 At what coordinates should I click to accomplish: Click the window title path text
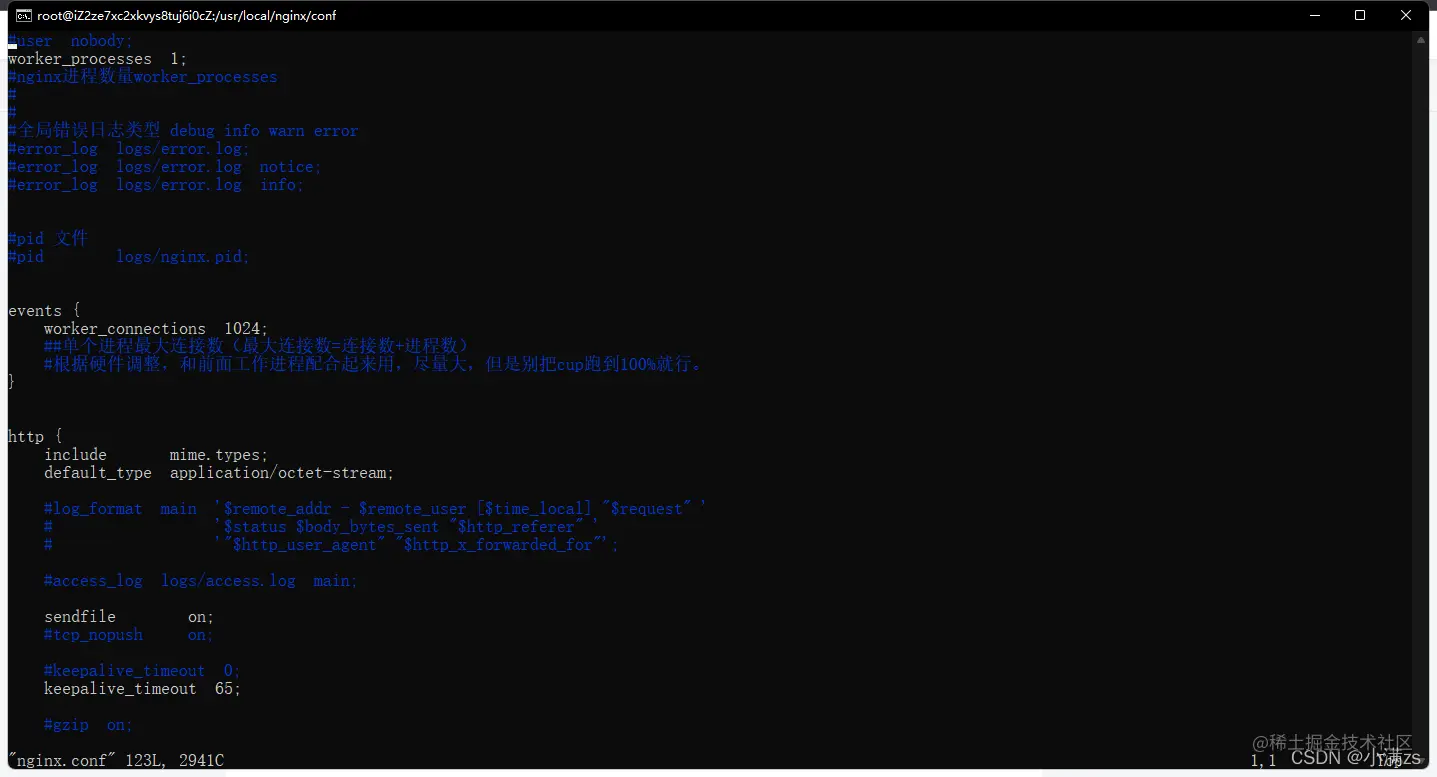pos(187,15)
